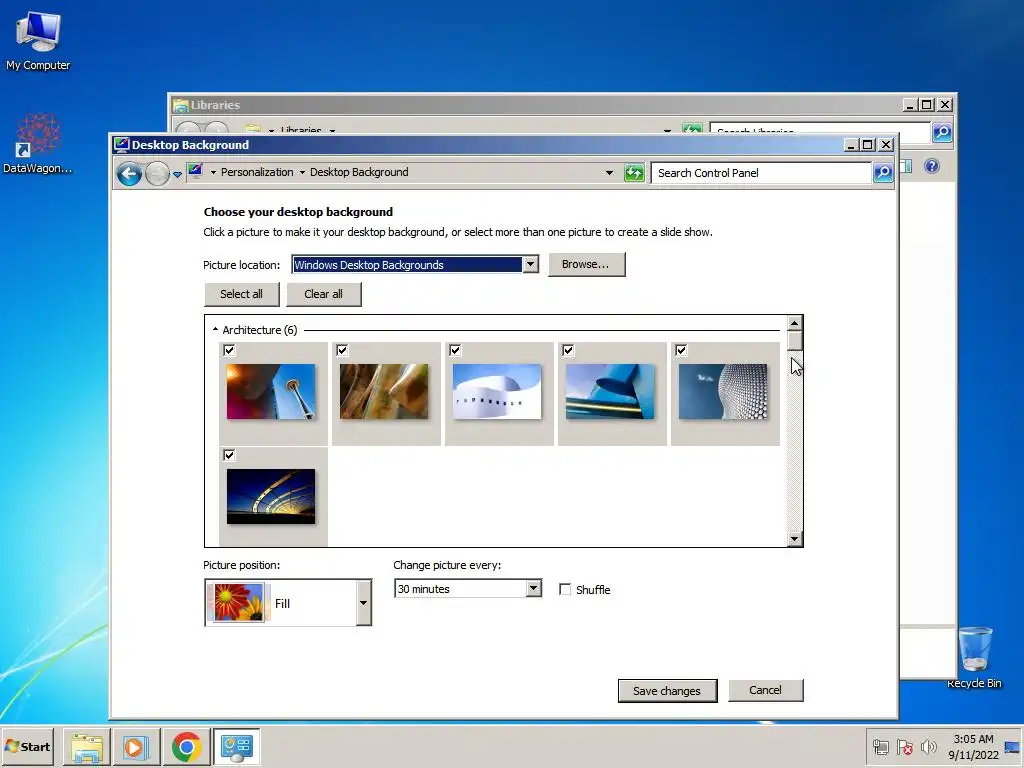Click the Select all button
Screen dimensions: 1024x768
point(241,294)
